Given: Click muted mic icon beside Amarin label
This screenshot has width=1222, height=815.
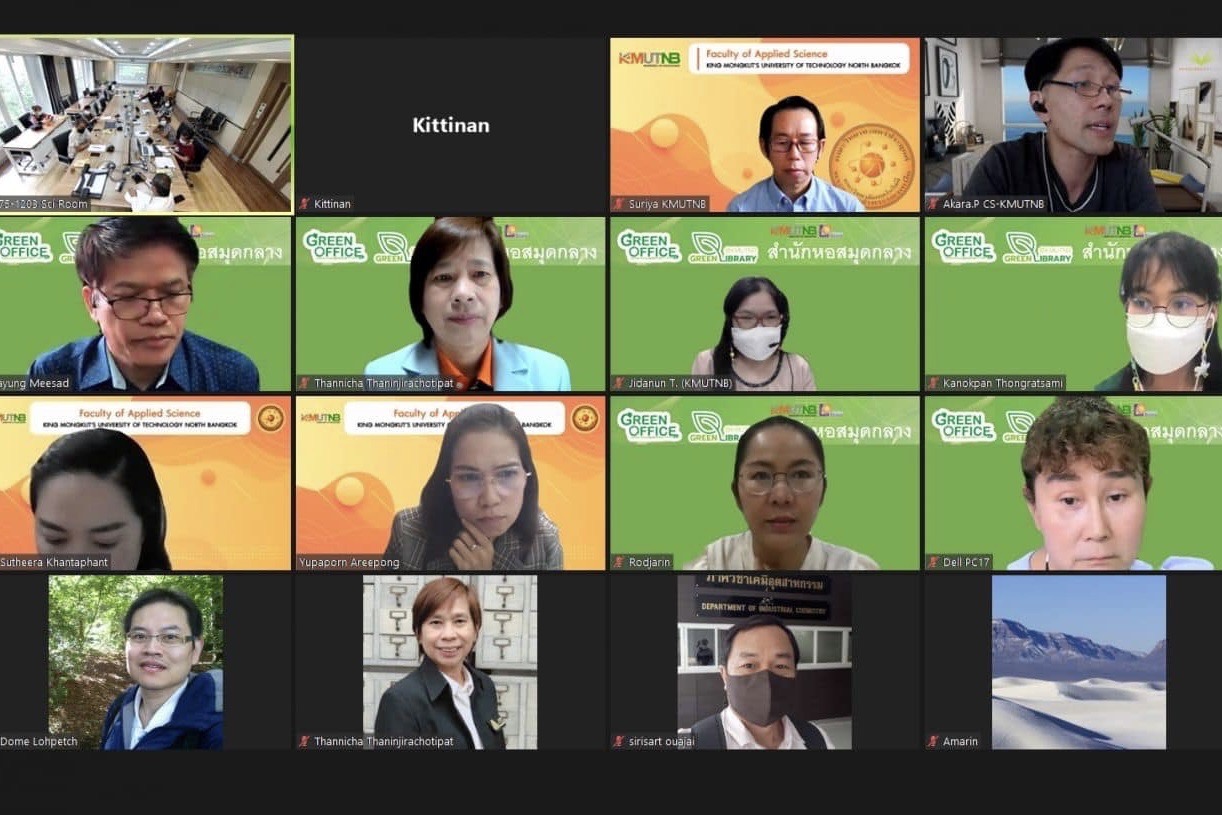Looking at the screenshot, I should coord(933,741).
